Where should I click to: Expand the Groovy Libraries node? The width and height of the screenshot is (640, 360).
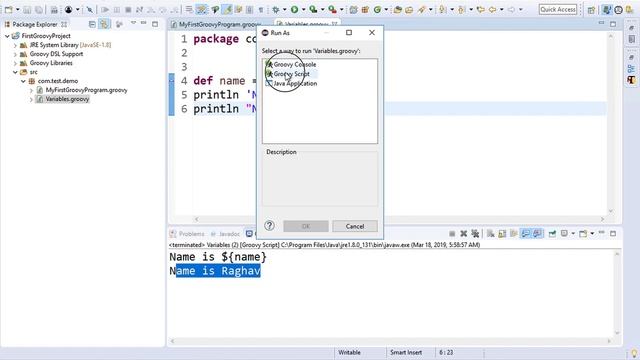click(15, 63)
